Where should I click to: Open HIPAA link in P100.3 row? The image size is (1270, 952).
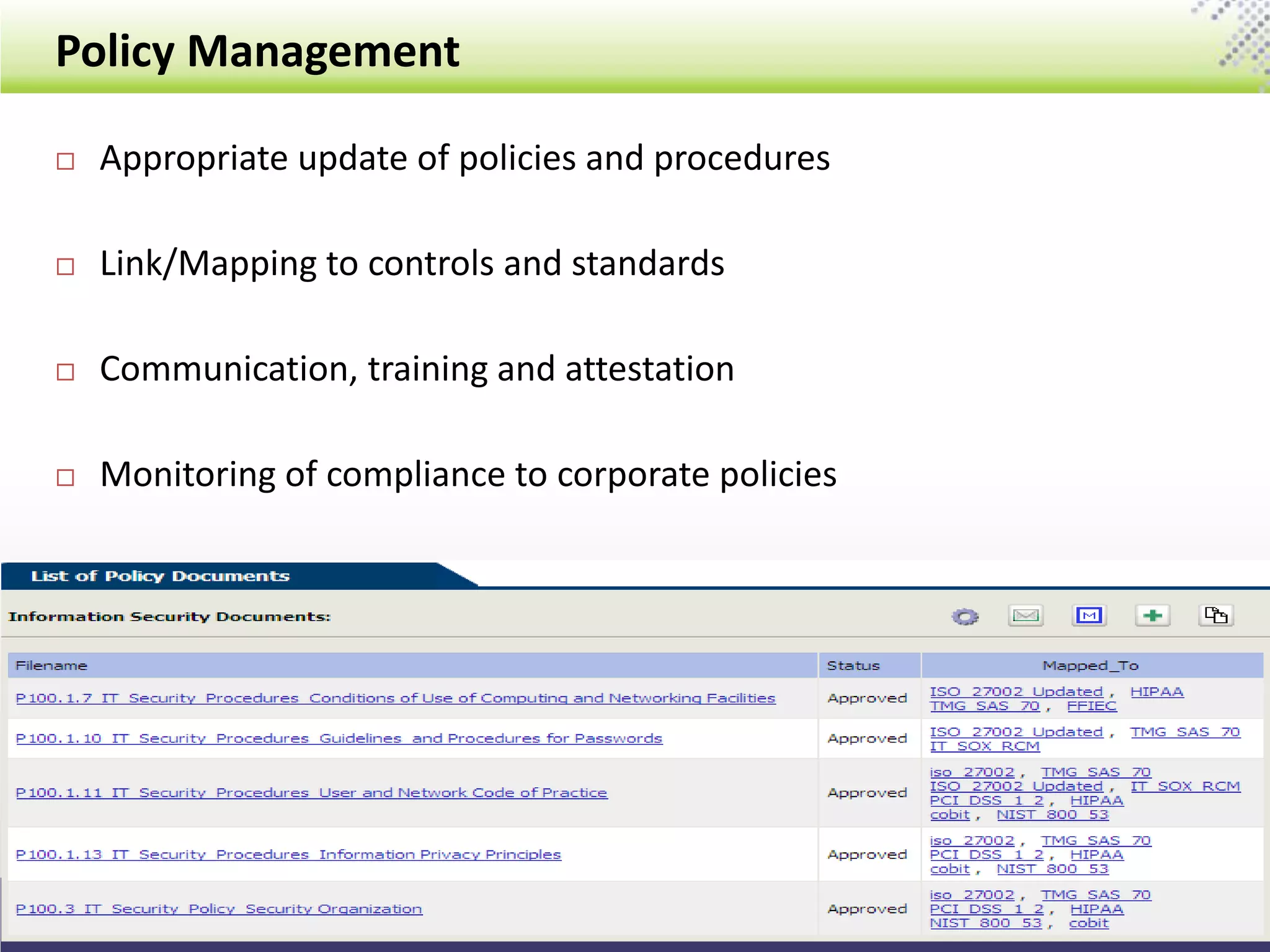(x=1096, y=909)
